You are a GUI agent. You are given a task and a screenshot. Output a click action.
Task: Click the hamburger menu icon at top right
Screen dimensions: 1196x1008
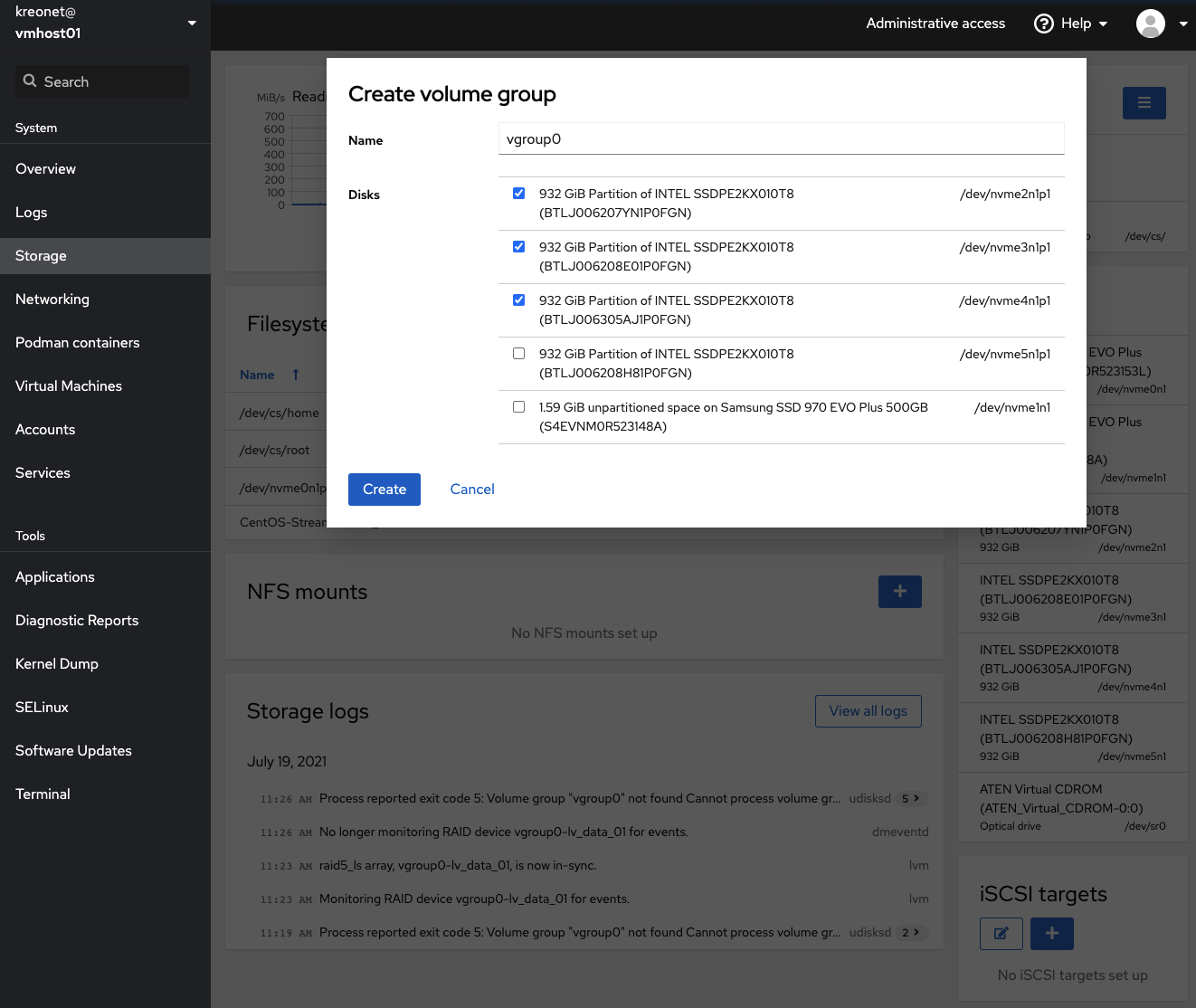pos(1144,103)
